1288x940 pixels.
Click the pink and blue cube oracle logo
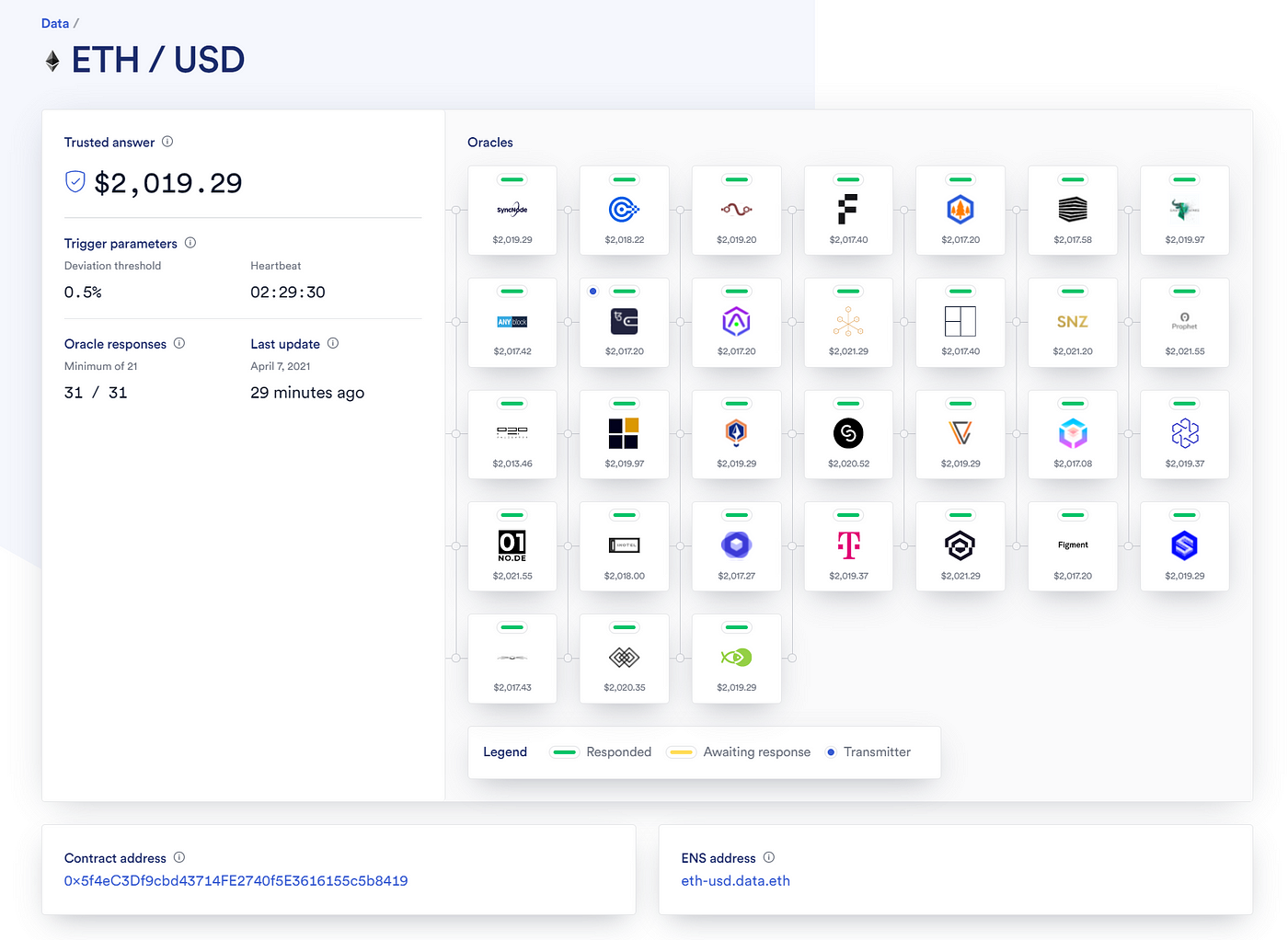[x=1073, y=433]
